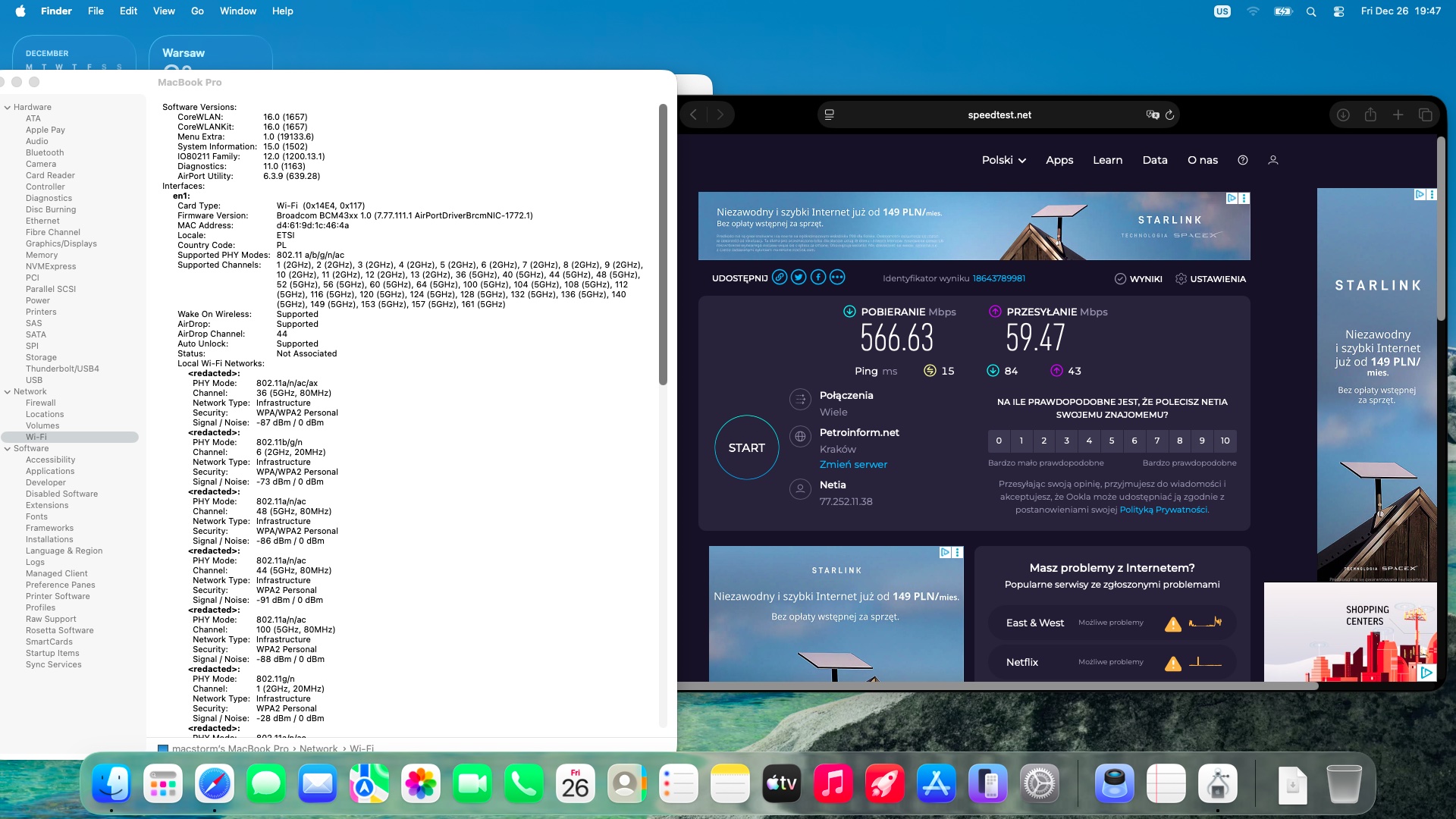Share result via link icon

point(779,278)
